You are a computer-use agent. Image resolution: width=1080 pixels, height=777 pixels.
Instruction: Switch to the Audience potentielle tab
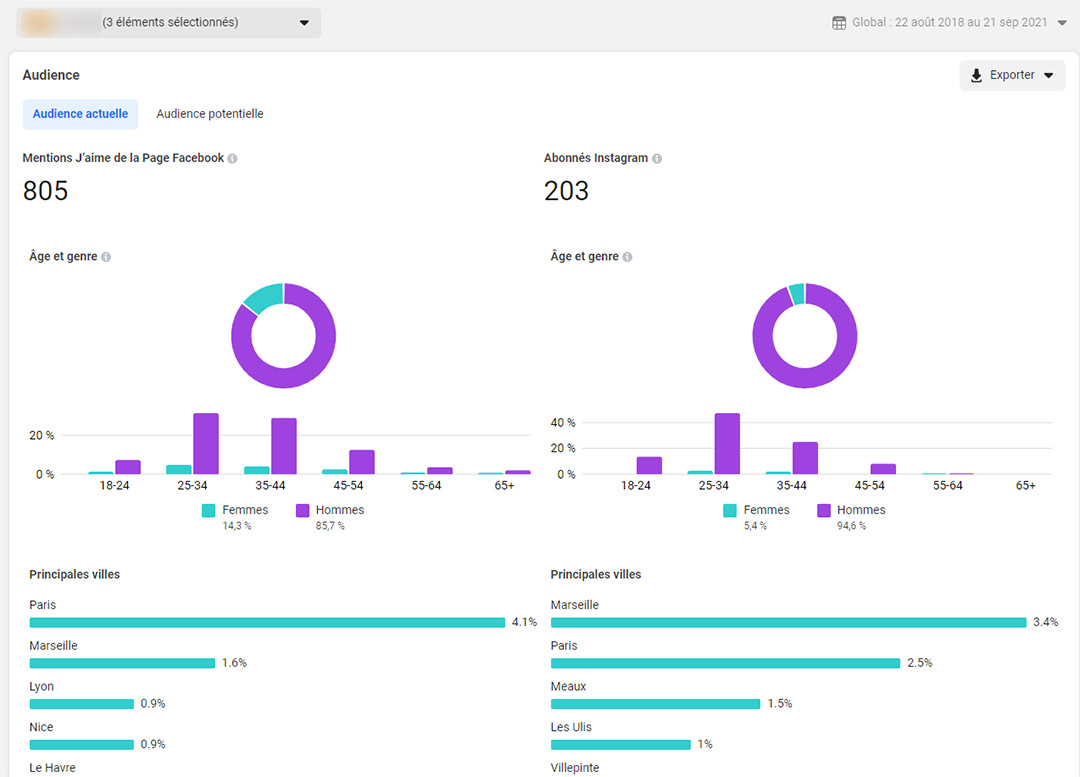[209, 114]
